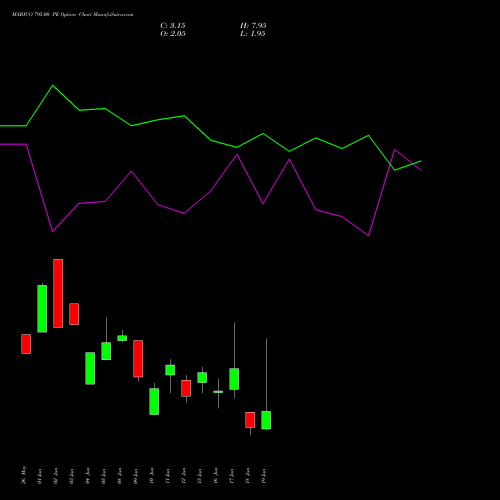Click the green line's highest peak
The width and height of the screenshot is (500, 500).
point(53,86)
